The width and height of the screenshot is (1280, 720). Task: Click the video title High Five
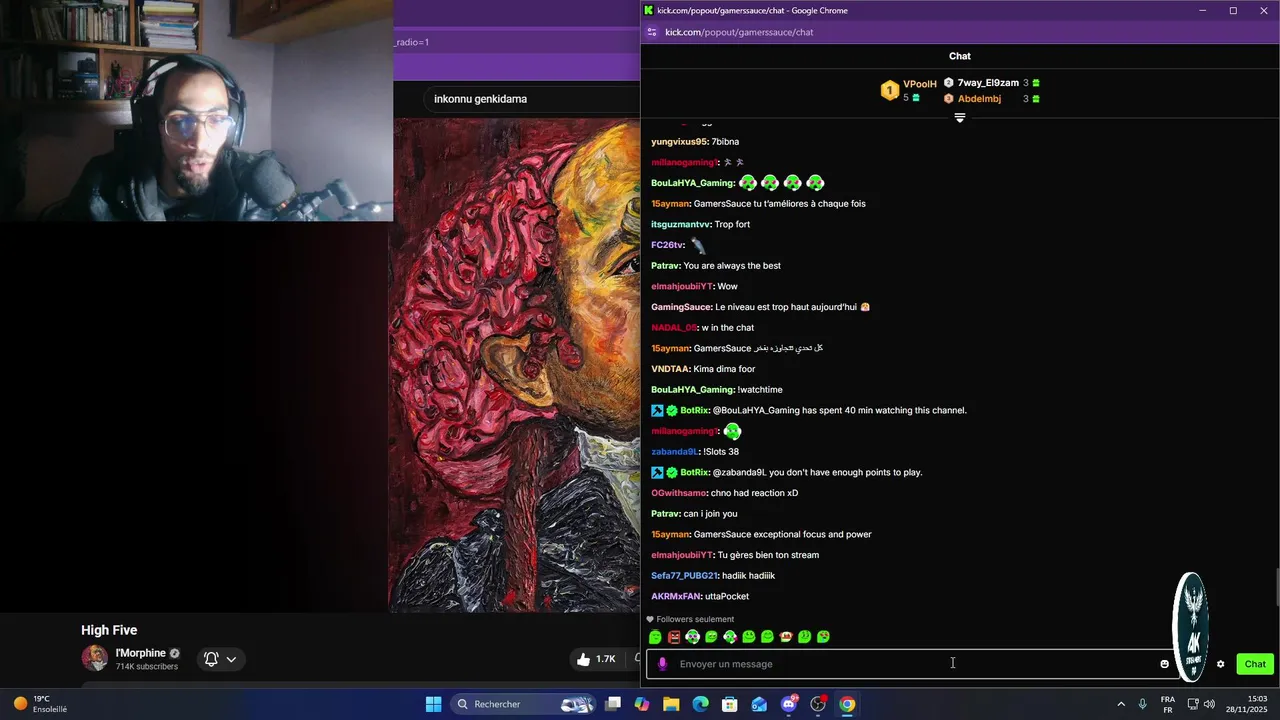[x=109, y=630]
